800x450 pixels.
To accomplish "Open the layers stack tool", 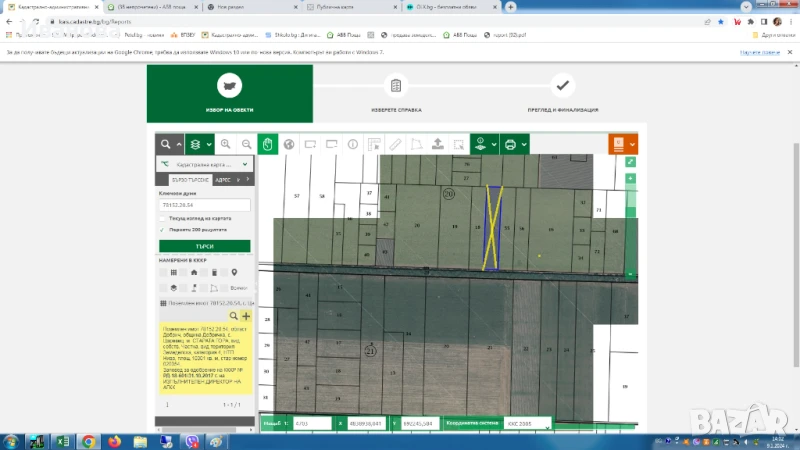I will [196, 144].
